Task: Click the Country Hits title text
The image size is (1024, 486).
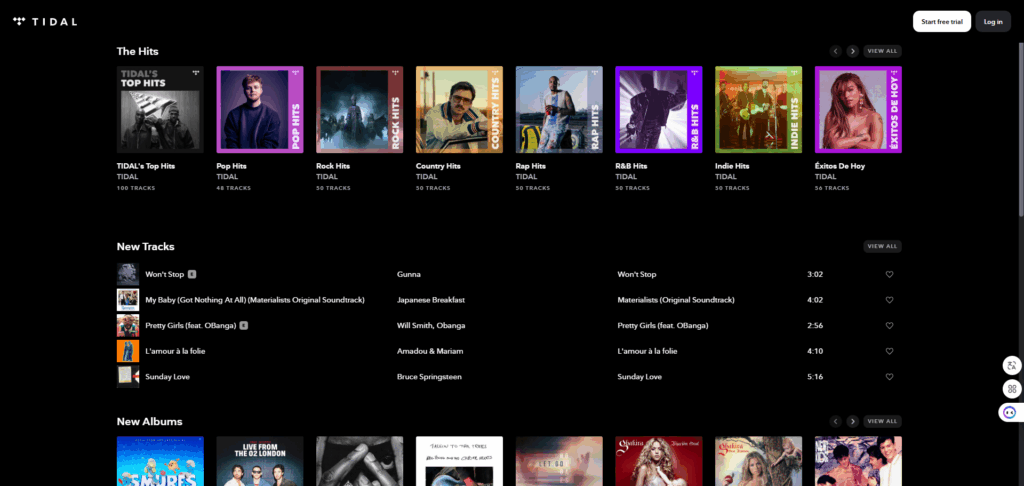Action: pyautogui.click(x=438, y=166)
